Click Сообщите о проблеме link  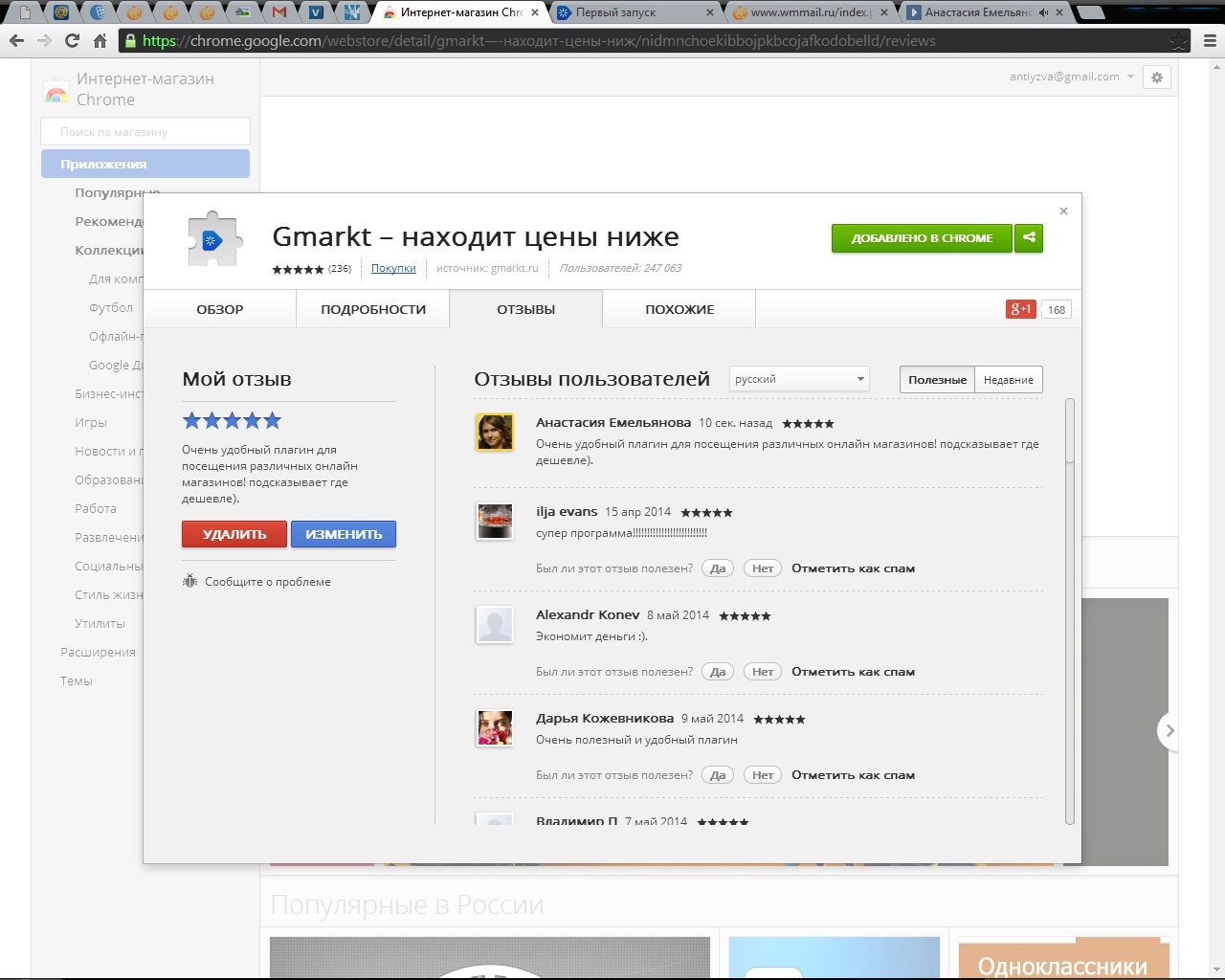pyautogui.click(x=268, y=581)
